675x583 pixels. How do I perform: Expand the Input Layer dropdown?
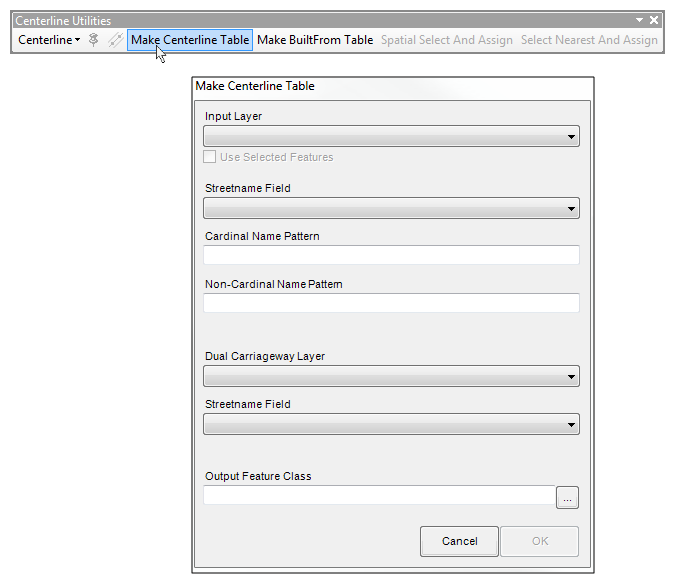[x=391, y=136]
